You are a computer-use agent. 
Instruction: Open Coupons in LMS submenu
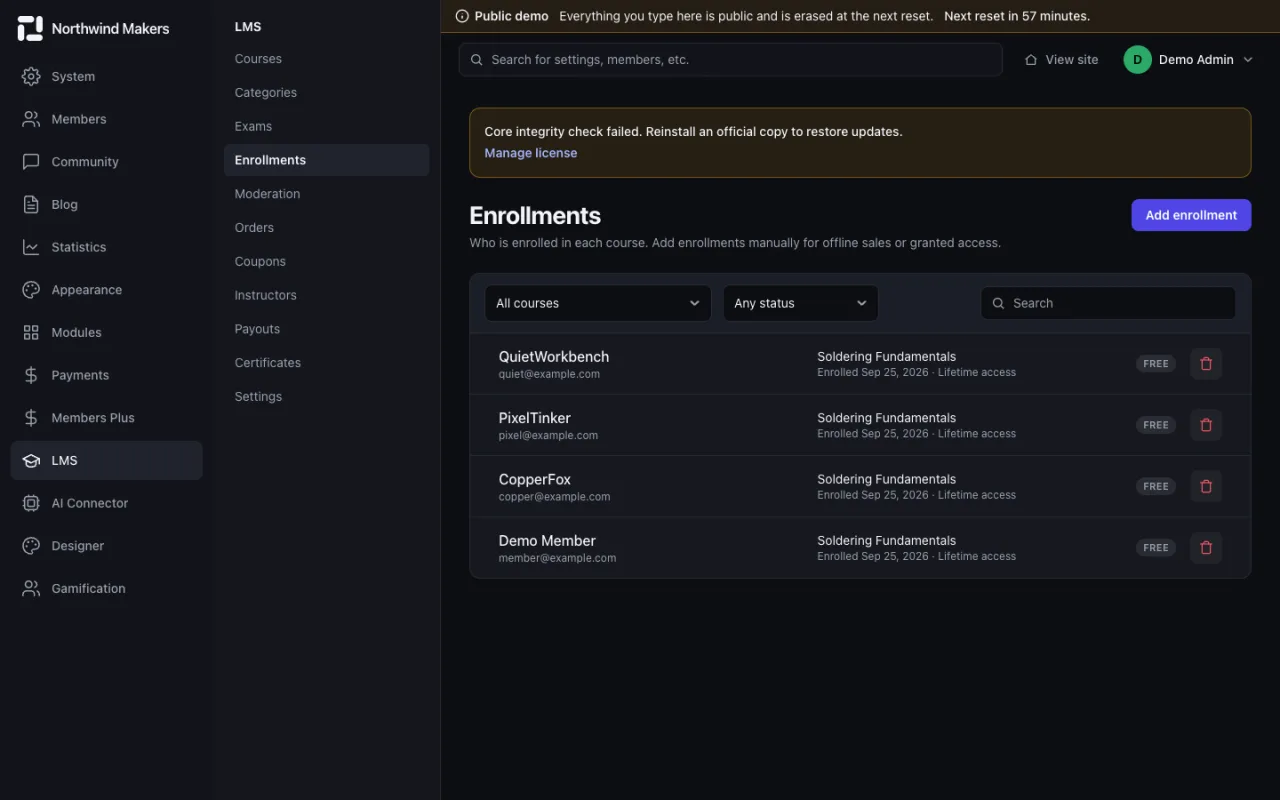pos(260,262)
